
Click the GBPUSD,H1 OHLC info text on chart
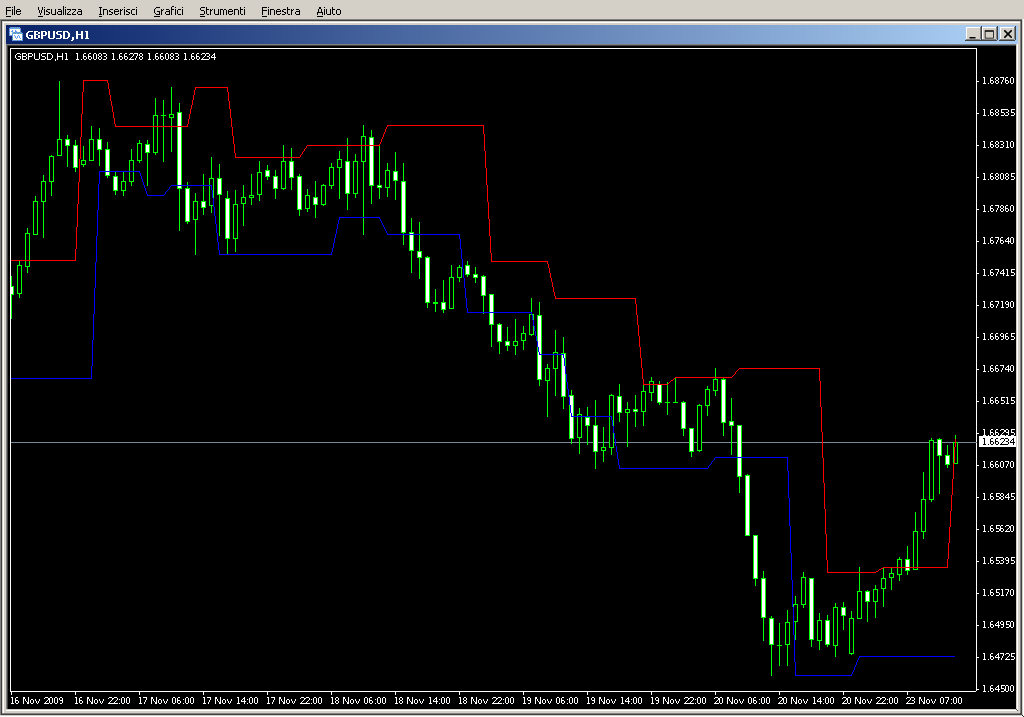tap(115, 56)
